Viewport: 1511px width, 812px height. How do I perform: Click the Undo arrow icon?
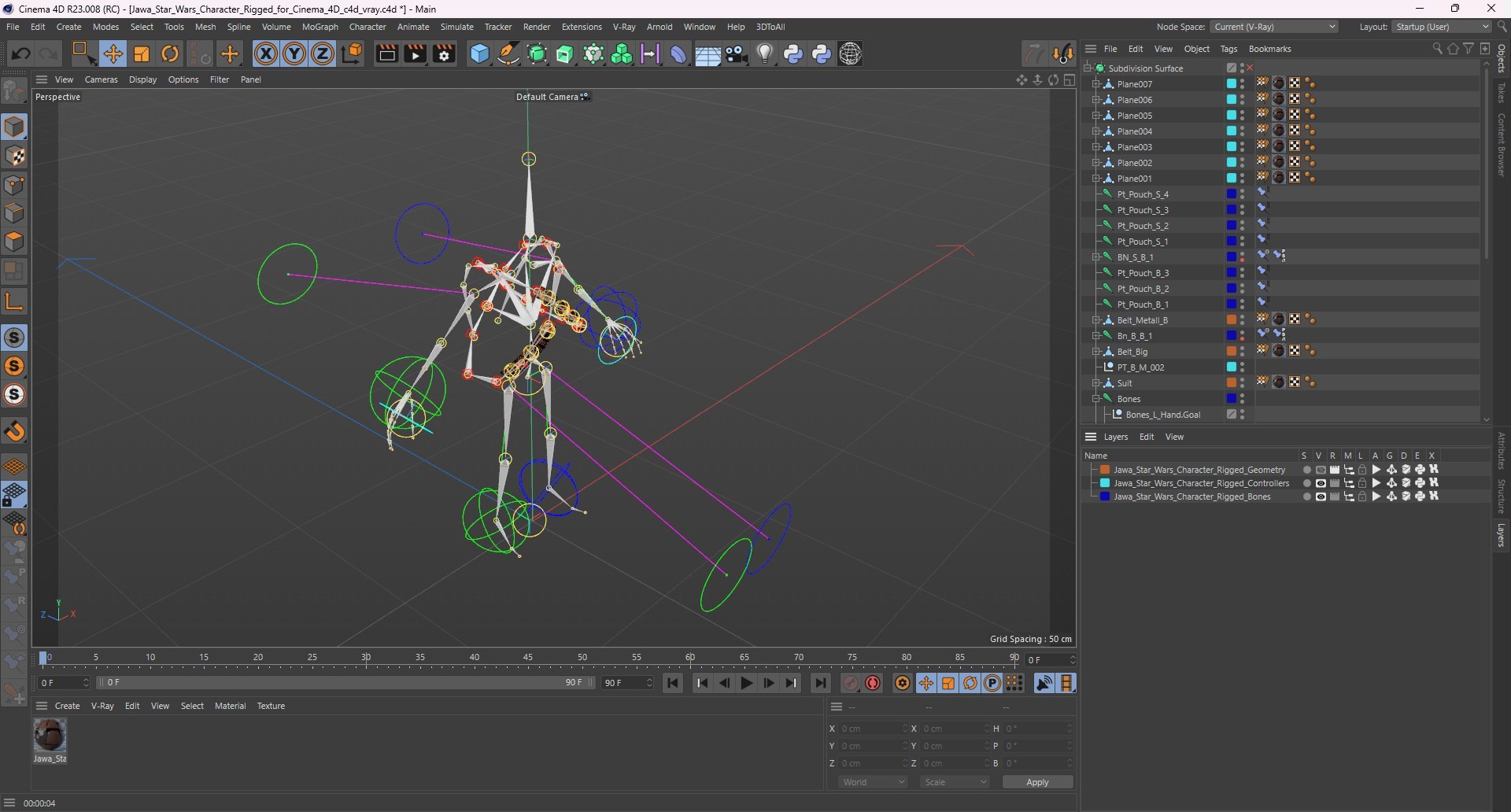[21, 54]
